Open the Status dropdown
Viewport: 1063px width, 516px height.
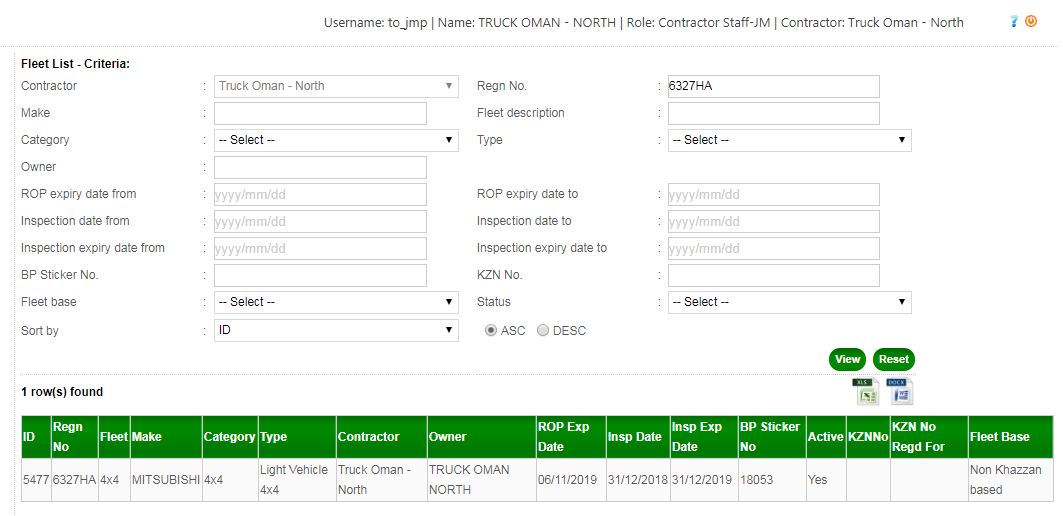(x=789, y=302)
